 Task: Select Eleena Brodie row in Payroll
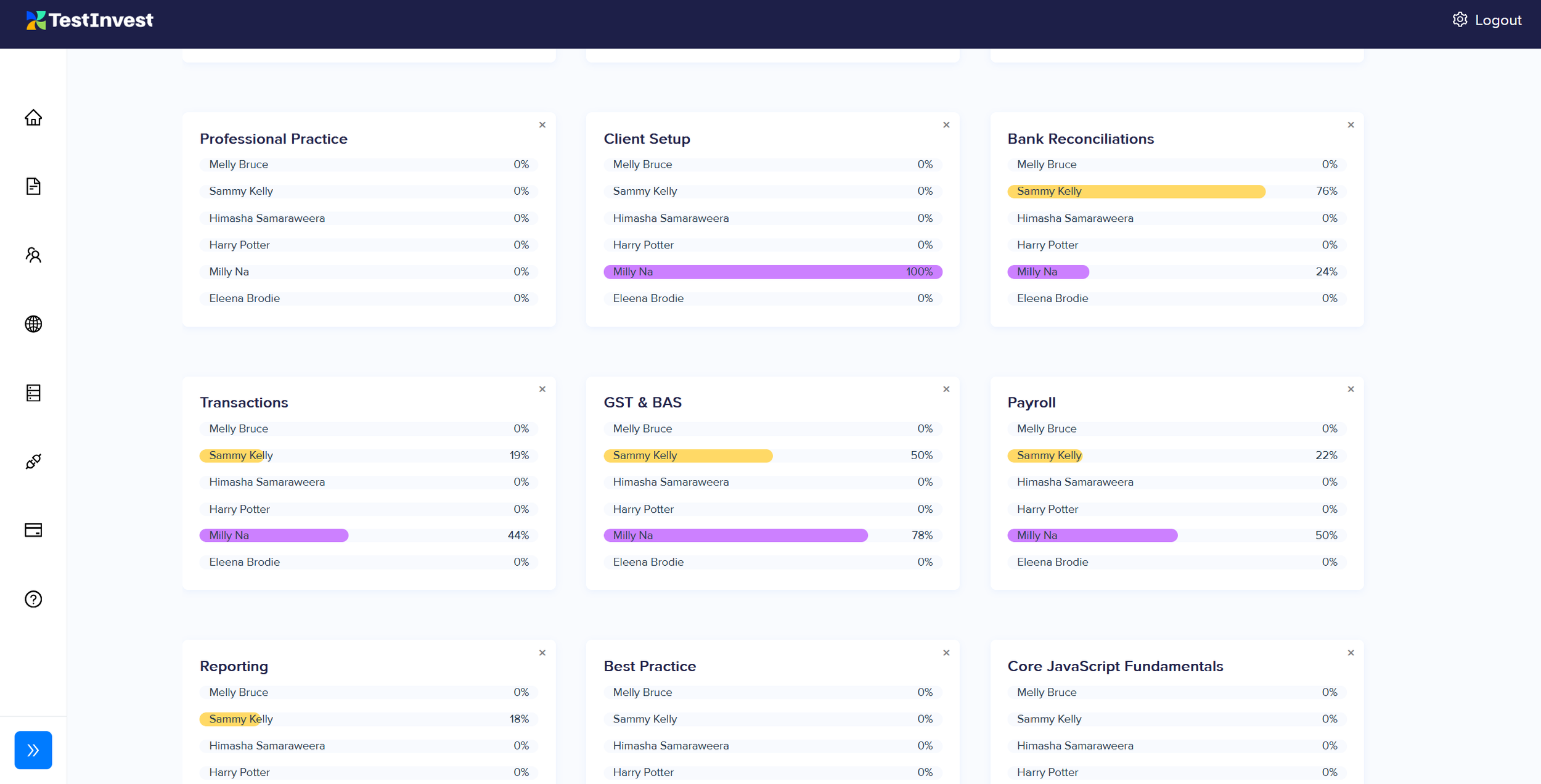(1177, 562)
